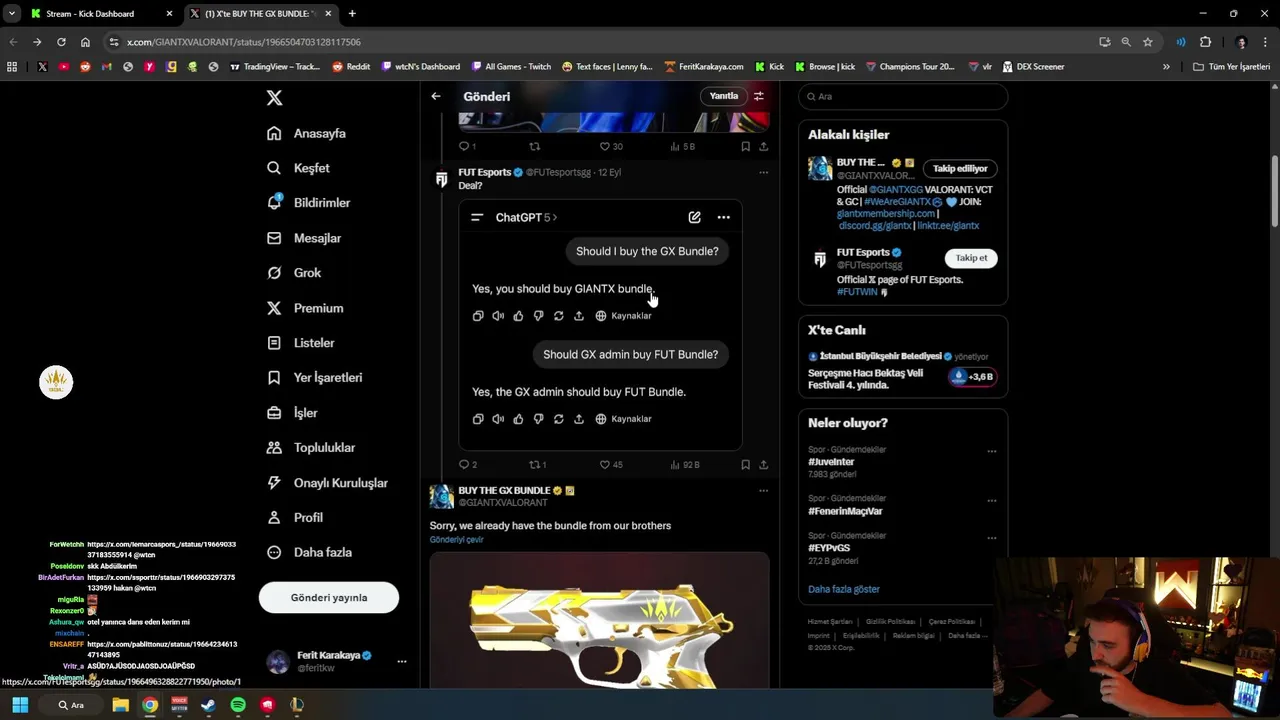Open the Reddit bookmark
Viewport: 1280px width, 720px height.
(351, 67)
